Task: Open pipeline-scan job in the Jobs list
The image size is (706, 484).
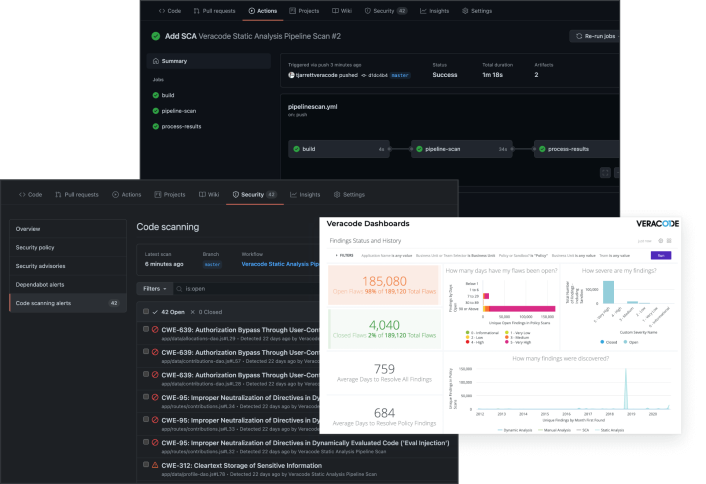Action: click(x=174, y=111)
